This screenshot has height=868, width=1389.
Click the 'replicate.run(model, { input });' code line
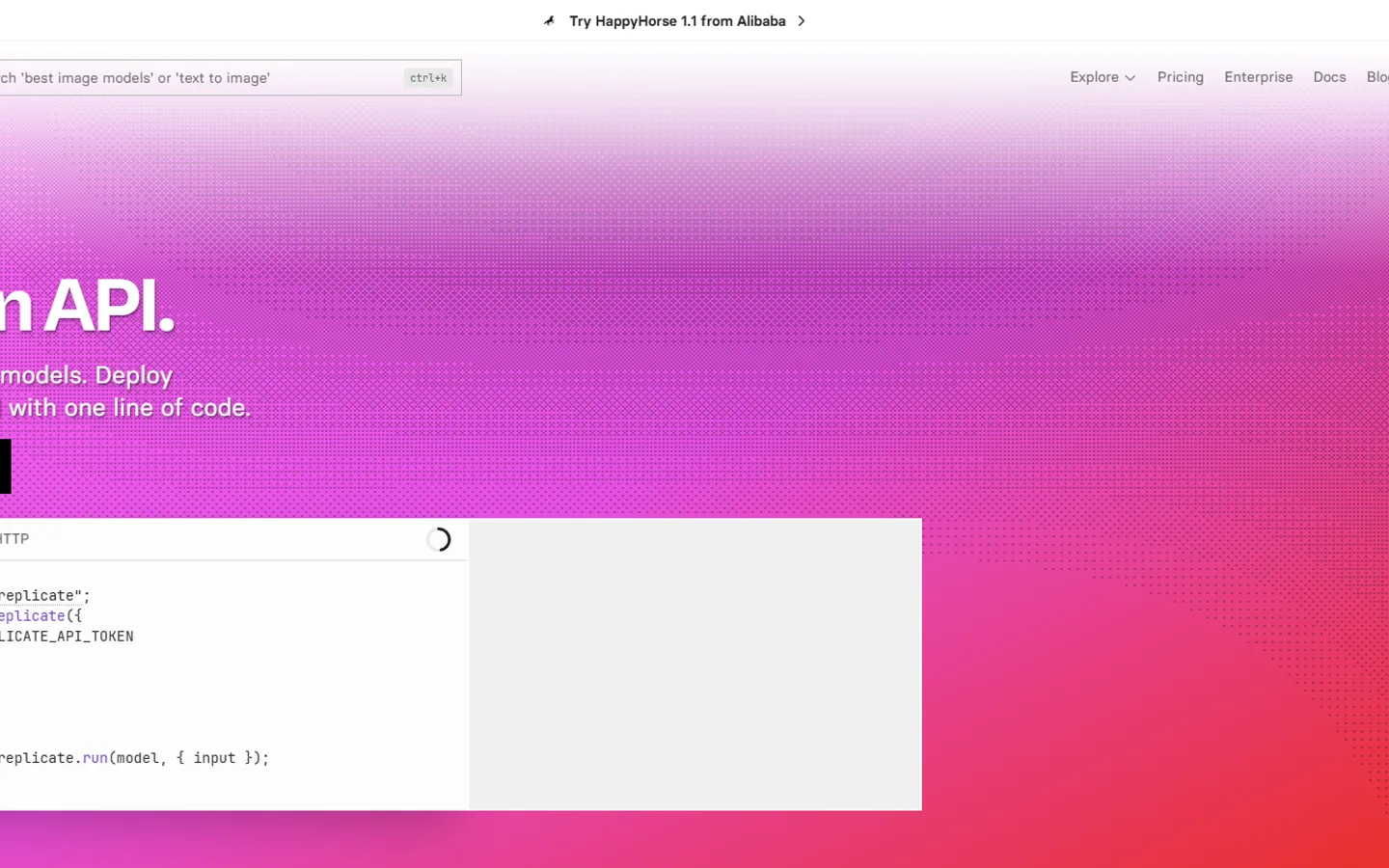pos(134,758)
